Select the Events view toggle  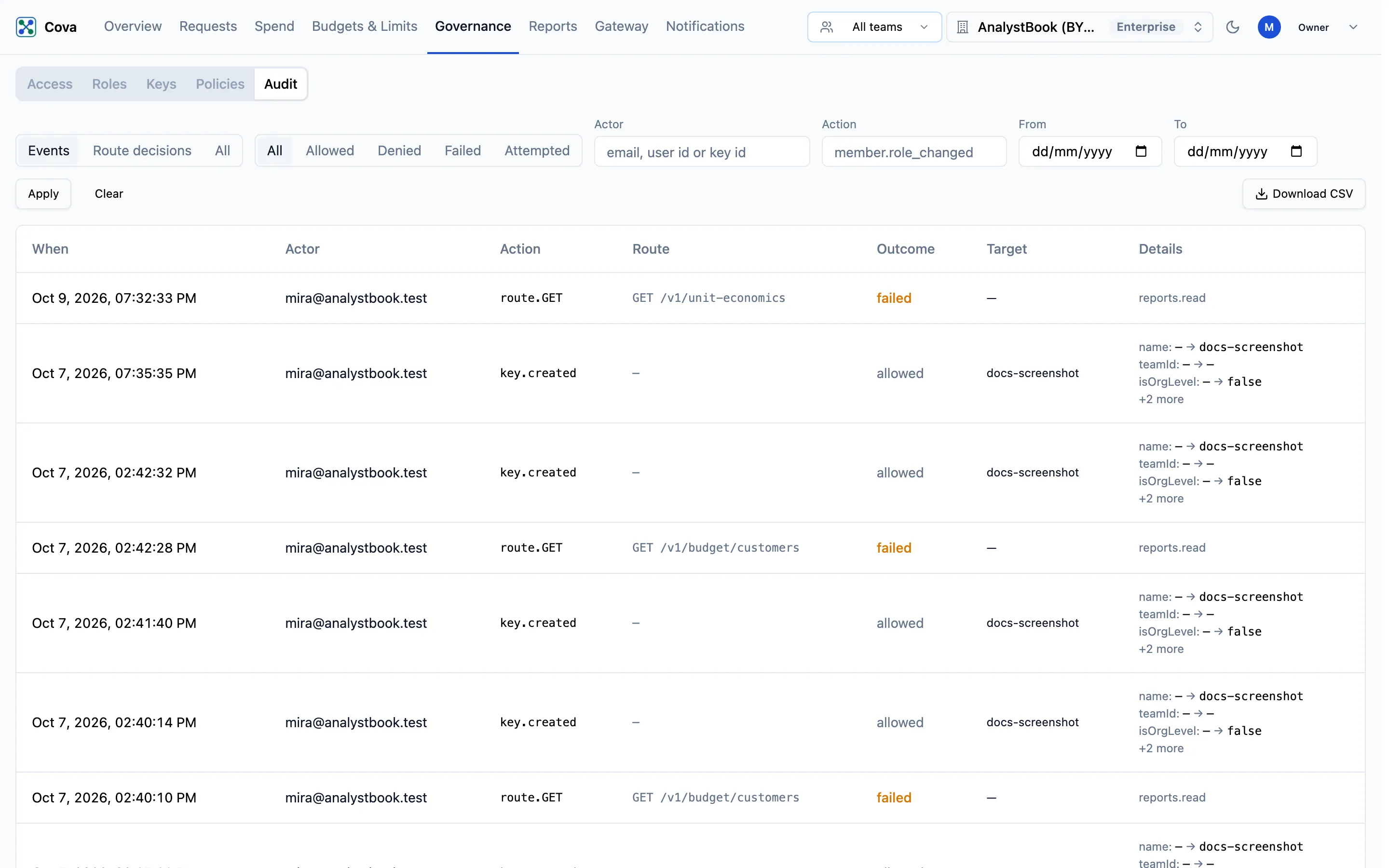pyautogui.click(x=49, y=150)
